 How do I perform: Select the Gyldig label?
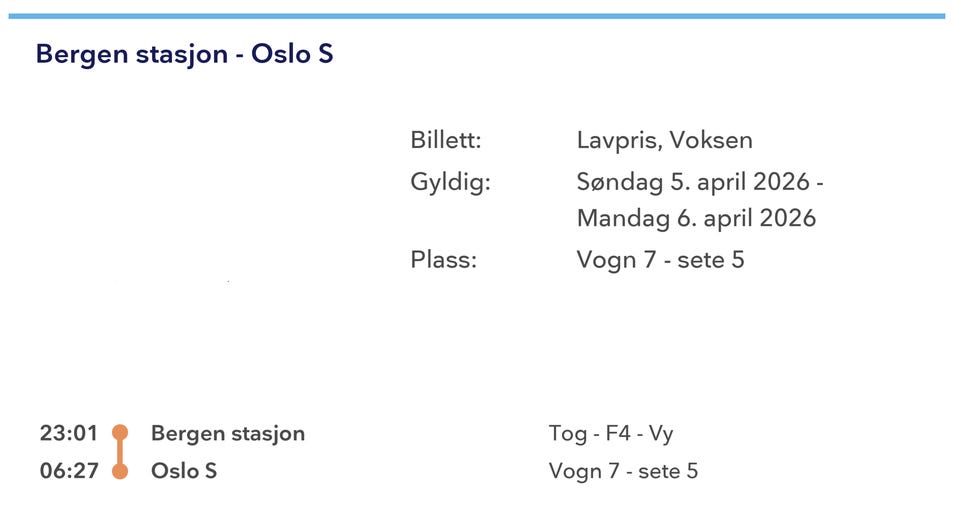click(450, 183)
